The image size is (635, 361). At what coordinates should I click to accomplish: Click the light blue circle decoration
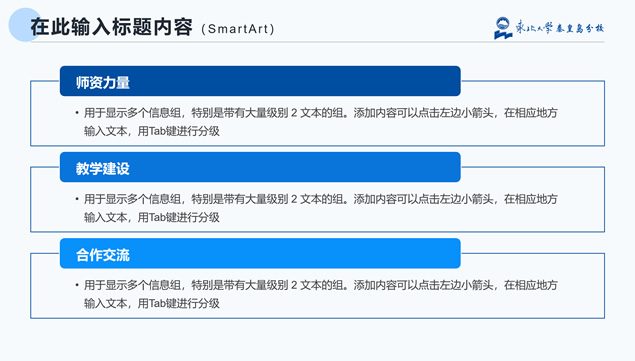(x=25, y=25)
